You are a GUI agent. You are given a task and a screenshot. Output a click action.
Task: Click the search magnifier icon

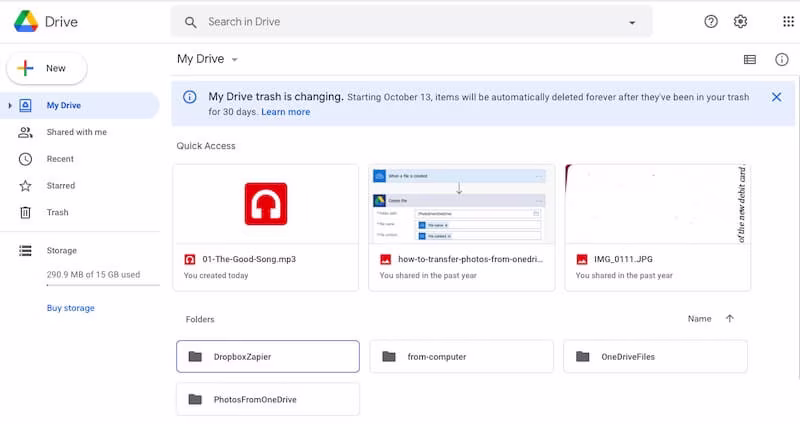[190, 22]
